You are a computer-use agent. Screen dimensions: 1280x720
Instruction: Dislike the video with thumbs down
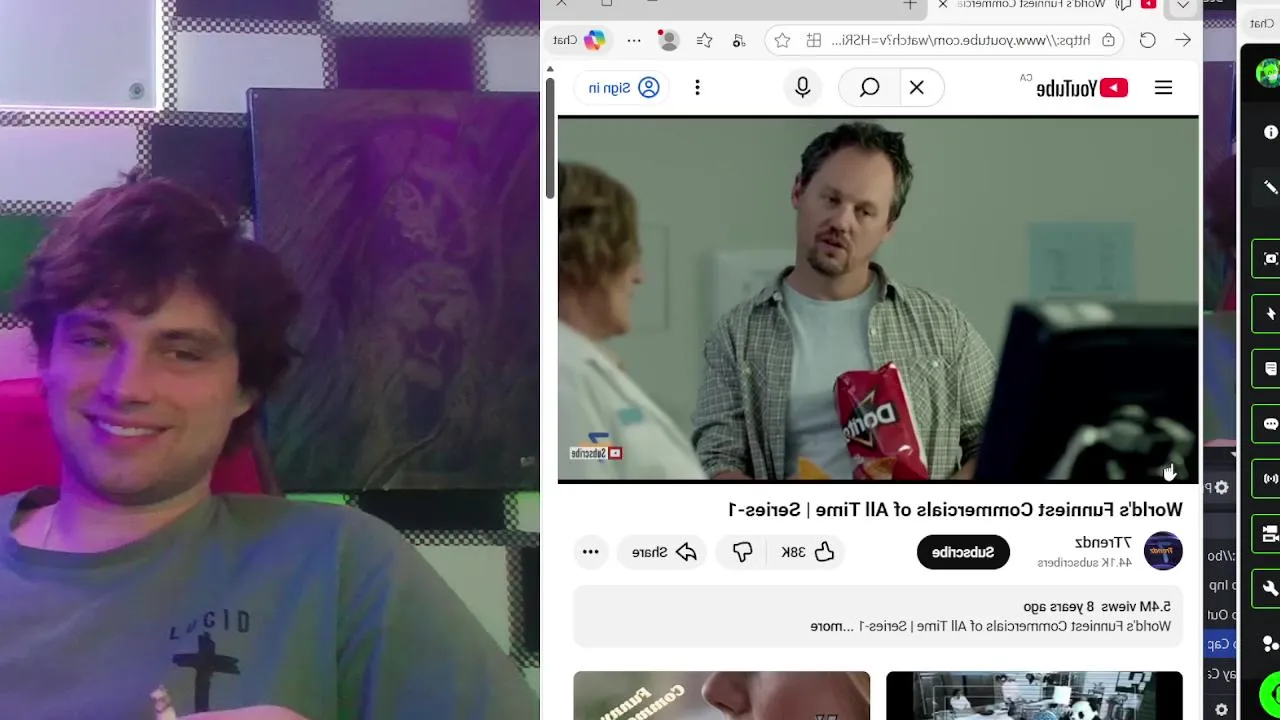[742, 552]
